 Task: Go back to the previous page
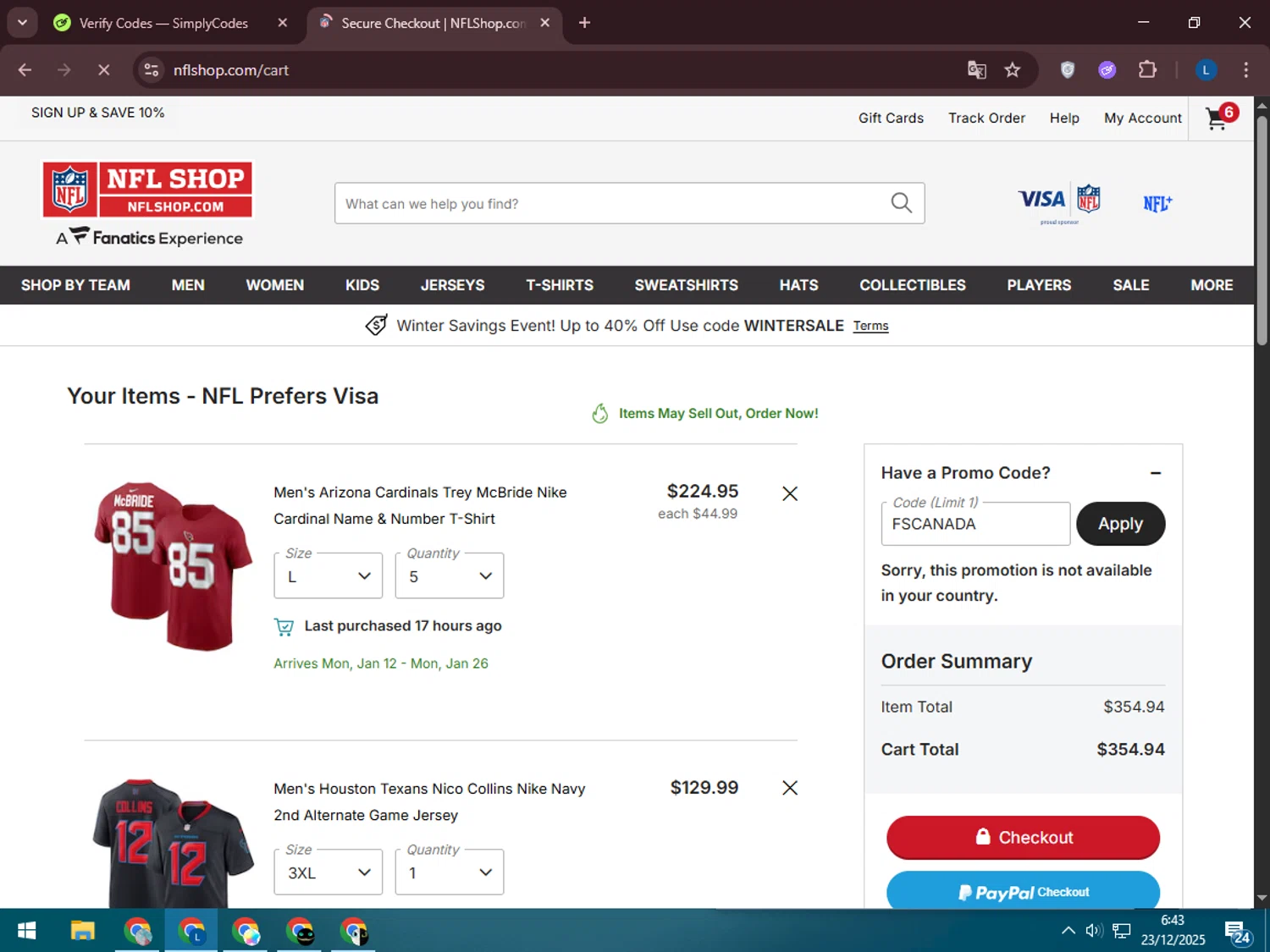25,70
